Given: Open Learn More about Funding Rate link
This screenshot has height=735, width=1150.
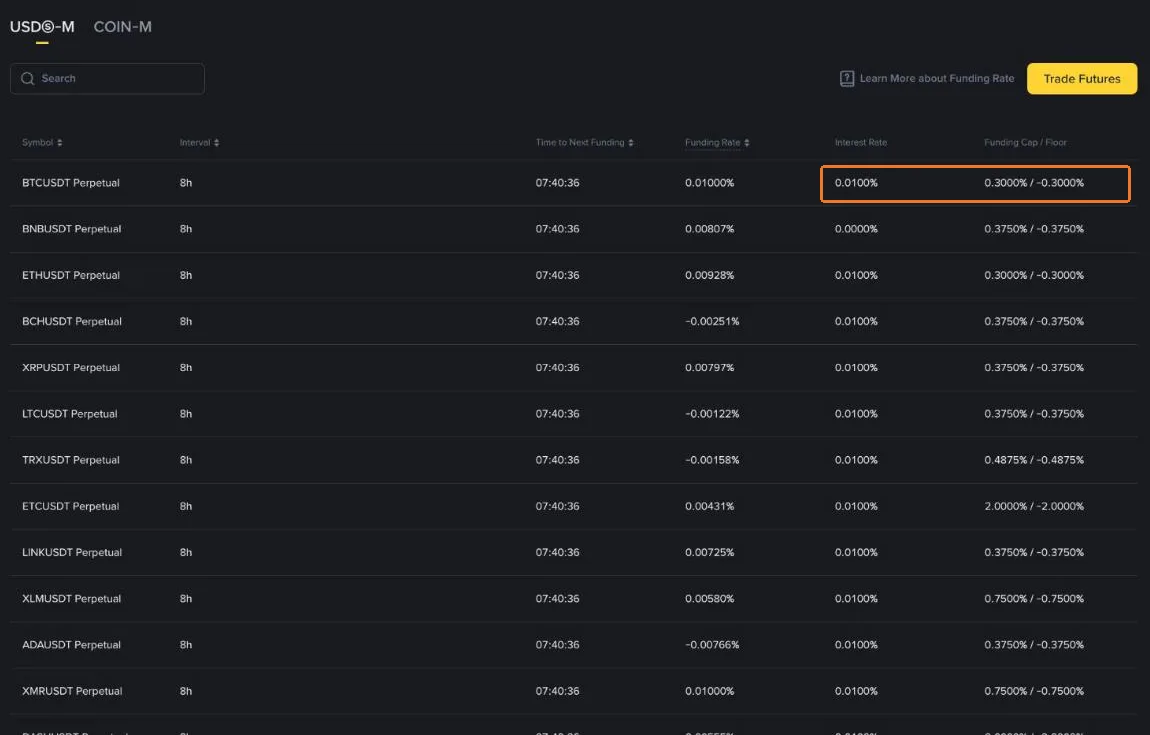Looking at the screenshot, I should [x=937, y=78].
